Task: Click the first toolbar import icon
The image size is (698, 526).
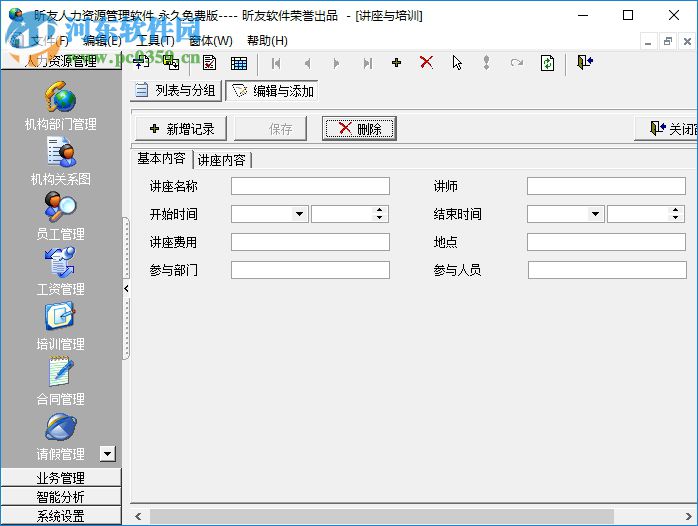Action: coord(142,62)
